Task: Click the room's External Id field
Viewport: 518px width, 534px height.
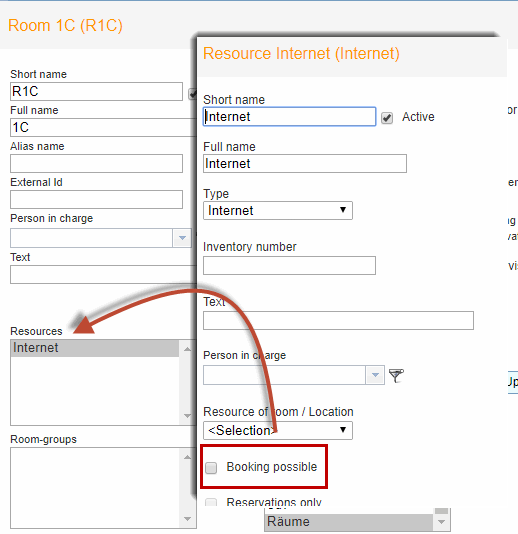Action: click(x=96, y=199)
